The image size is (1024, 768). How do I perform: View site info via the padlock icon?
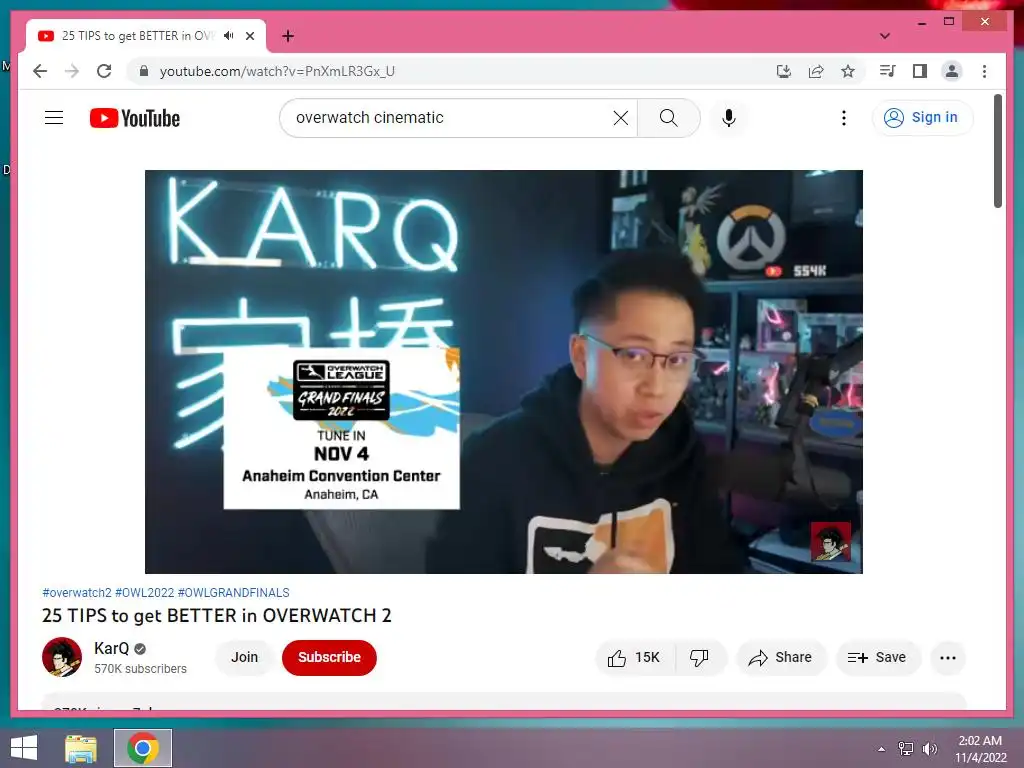(x=144, y=71)
